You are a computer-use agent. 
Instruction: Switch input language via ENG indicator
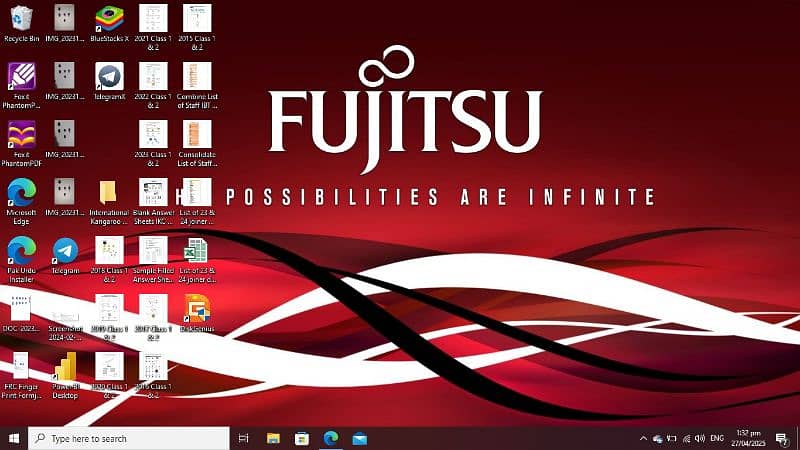[x=717, y=438]
